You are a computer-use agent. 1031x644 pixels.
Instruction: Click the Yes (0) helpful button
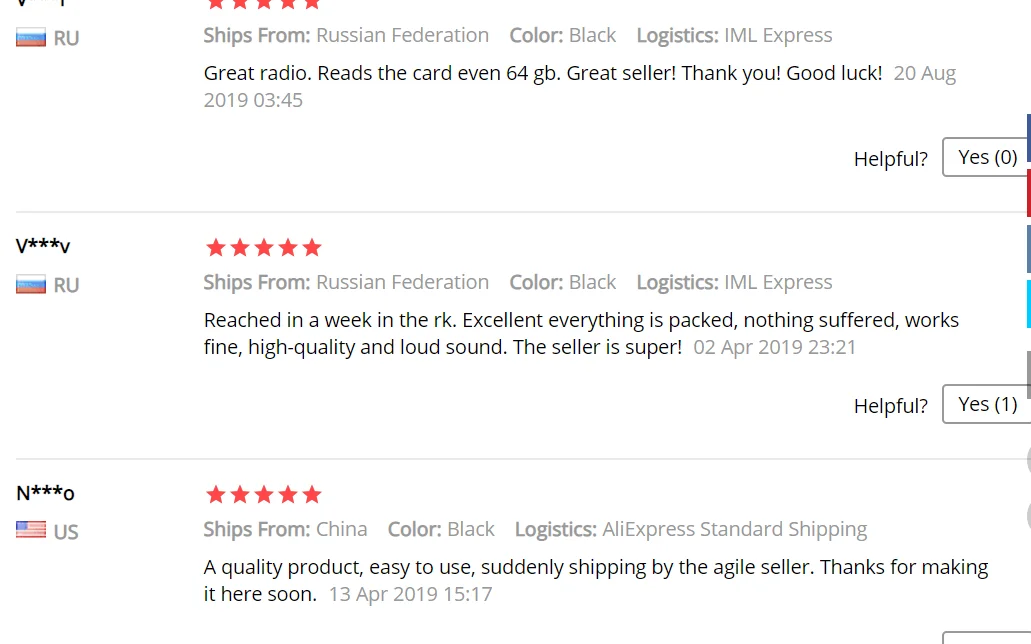coord(986,157)
